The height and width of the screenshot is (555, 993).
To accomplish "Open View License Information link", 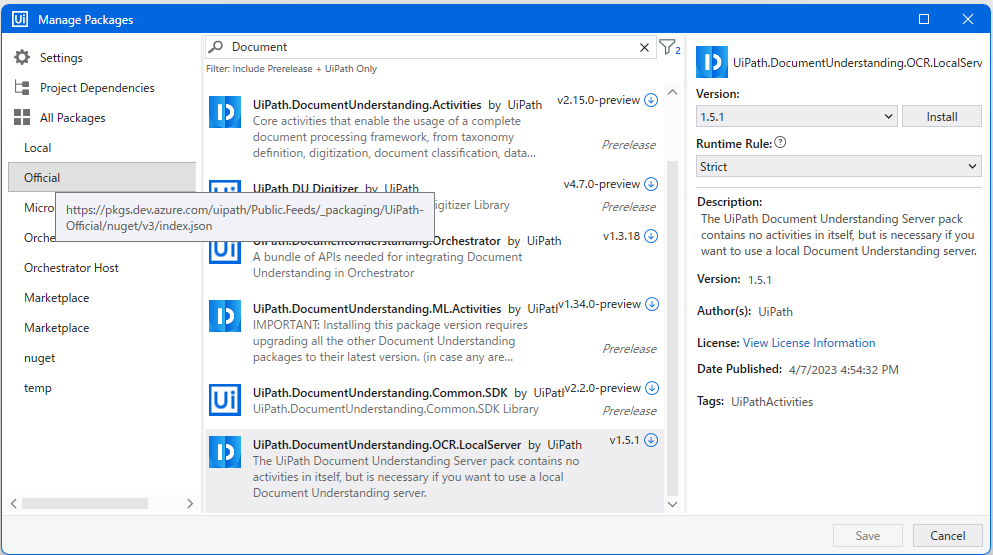I will coord(809,343).
